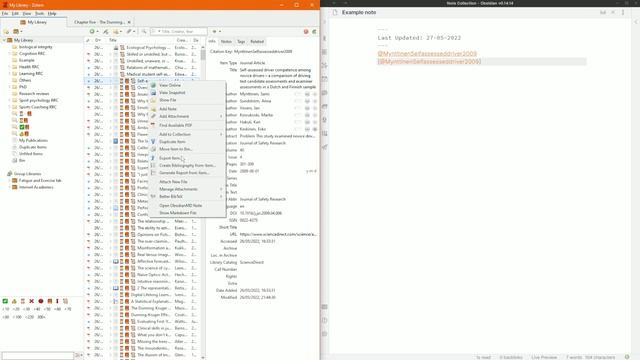This screenshot has height=360, width=640.
Task: Click the red sync error icon
Action: click(x=306, y=31)
